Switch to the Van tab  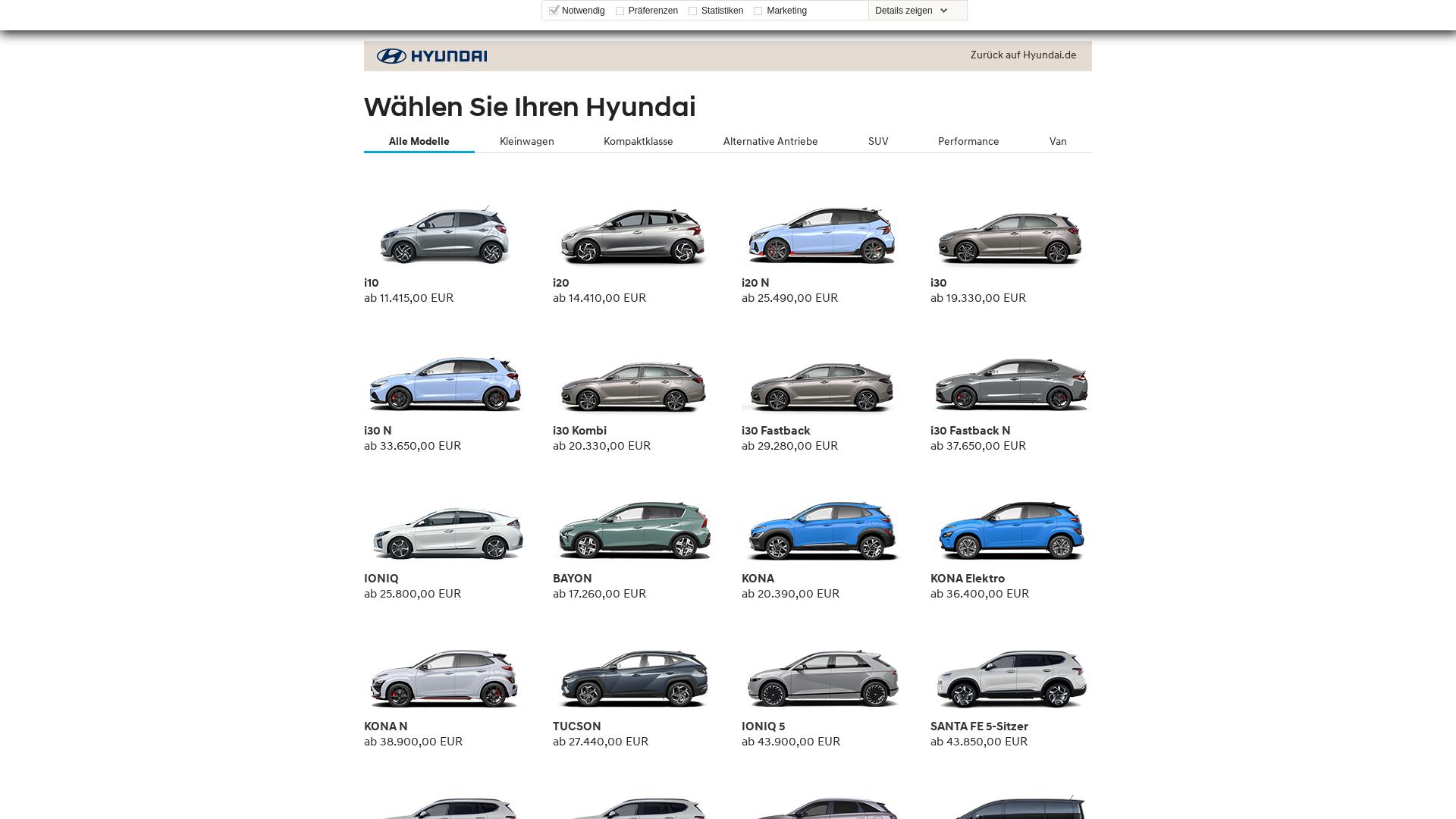pyautogui.click(x=1058, y=141)
